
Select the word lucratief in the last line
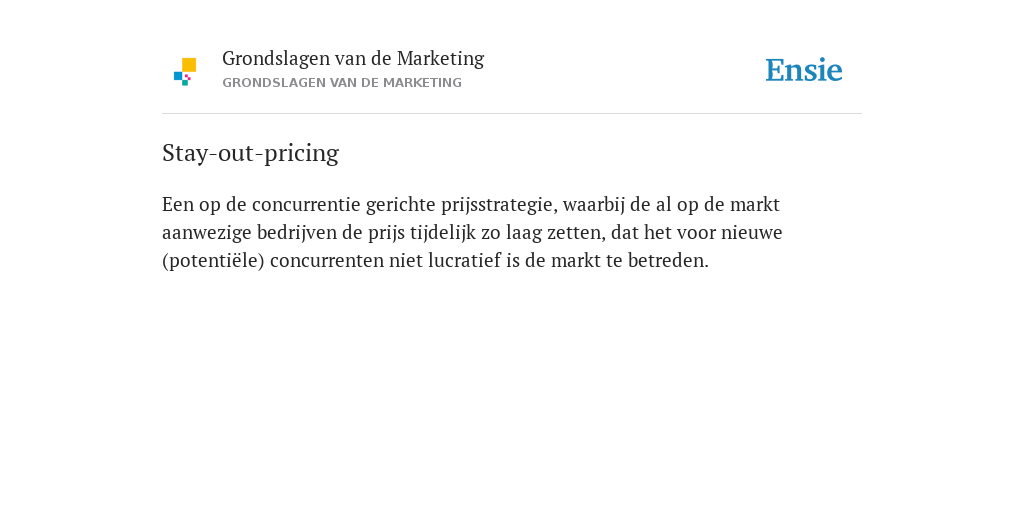(464, 261)
